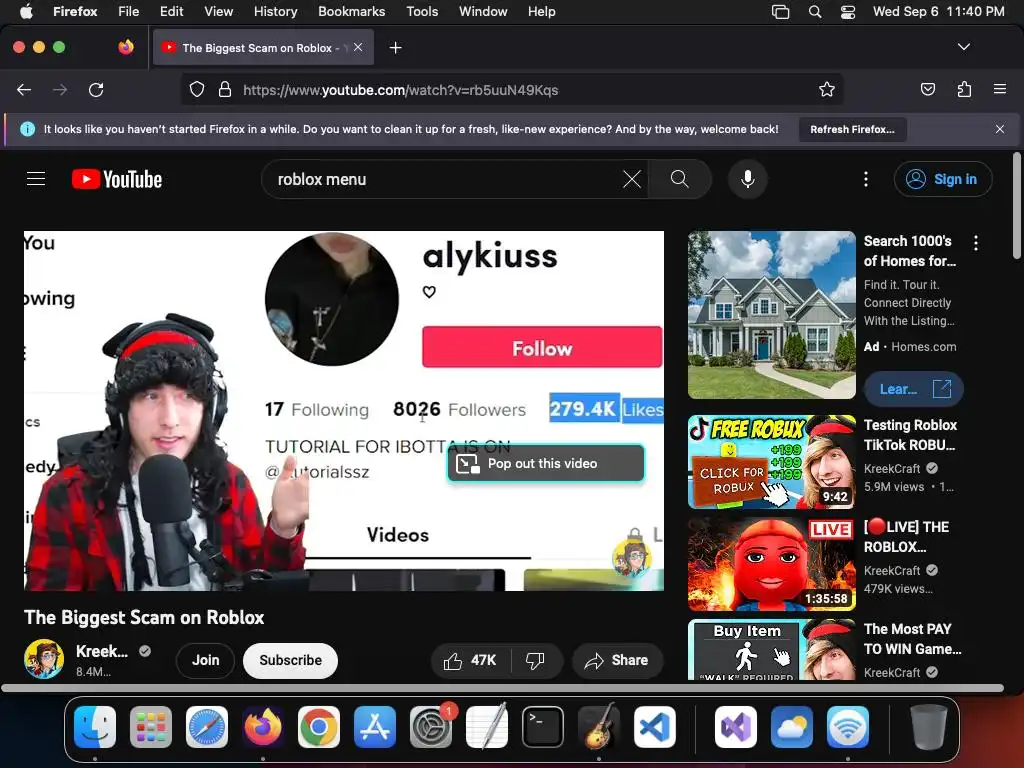Open Testing Roblox TikTok video thumbnail
This screenshot has width=1024, height=768.
click(771, 462)
